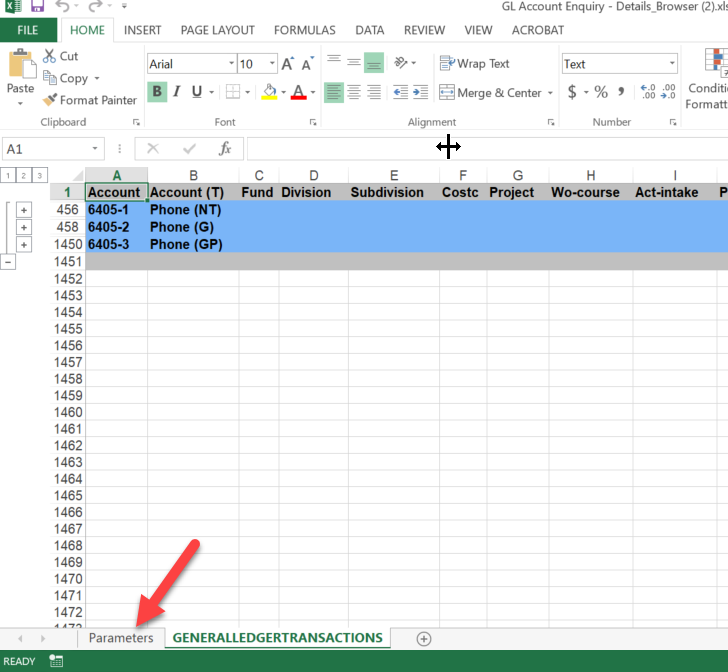The image size is (728, 672).
Task: Expand the outline group for row 1450
Action: coord(24,245)
